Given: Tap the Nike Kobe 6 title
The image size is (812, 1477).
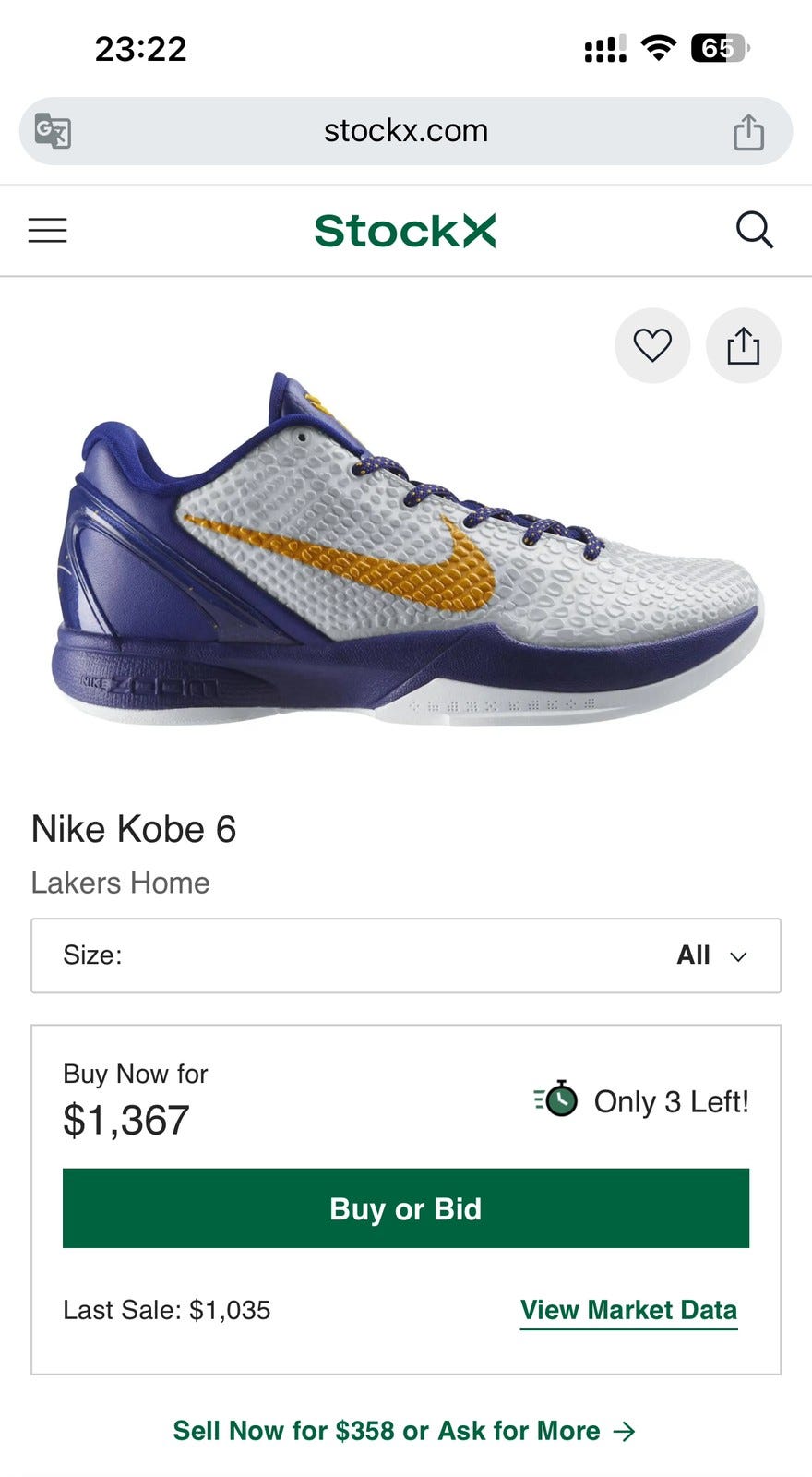Looking at the screenshot, I should tap(134, 829).
